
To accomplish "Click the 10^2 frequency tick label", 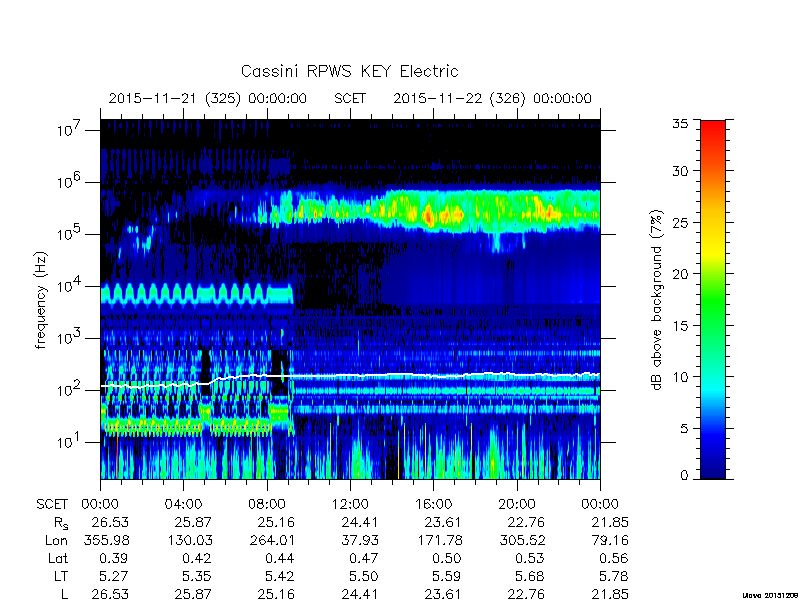I will pos(70,389).
